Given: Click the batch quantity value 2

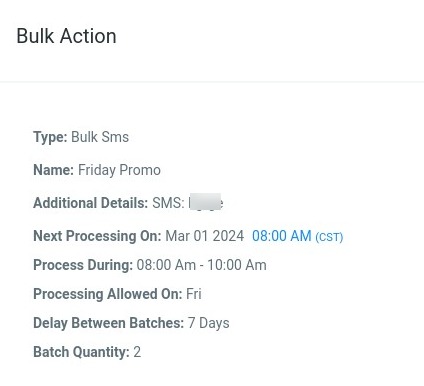Looking at the screenshot, I should tap(137, 352).
